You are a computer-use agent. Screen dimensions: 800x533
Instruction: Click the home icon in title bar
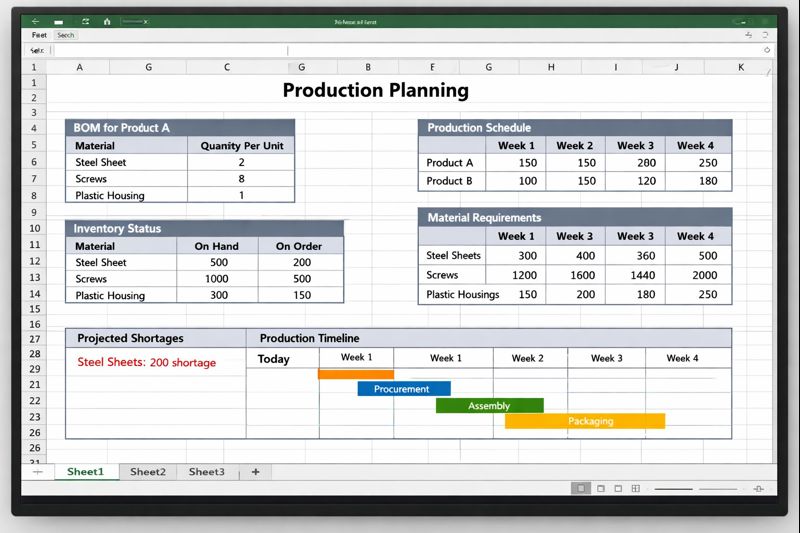click(x=107, y=21)
